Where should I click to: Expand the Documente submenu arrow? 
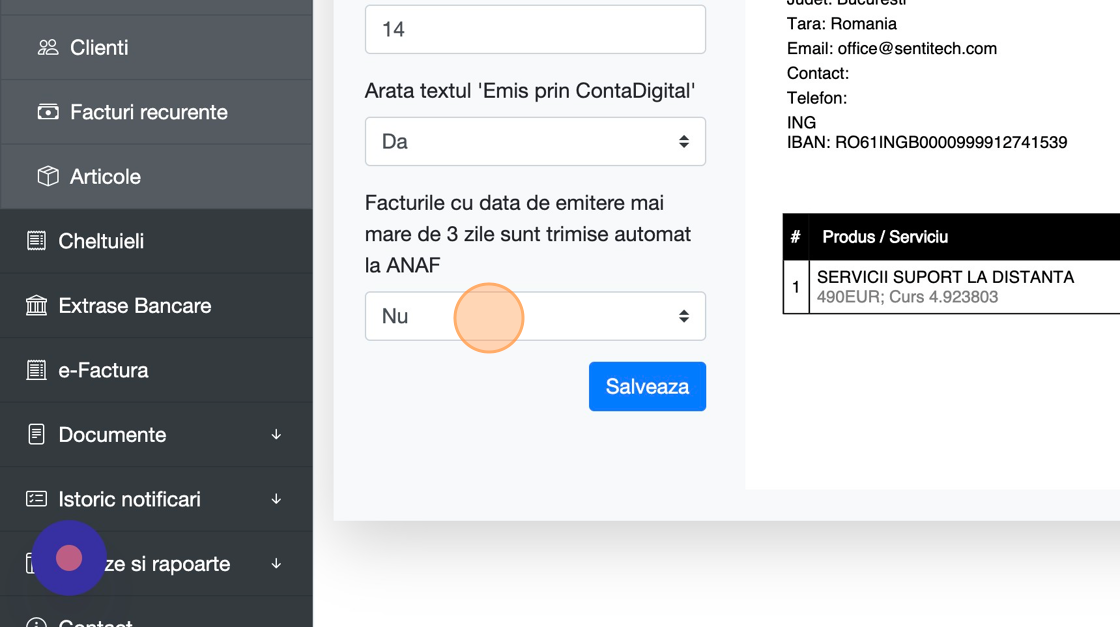pos(276,434)
